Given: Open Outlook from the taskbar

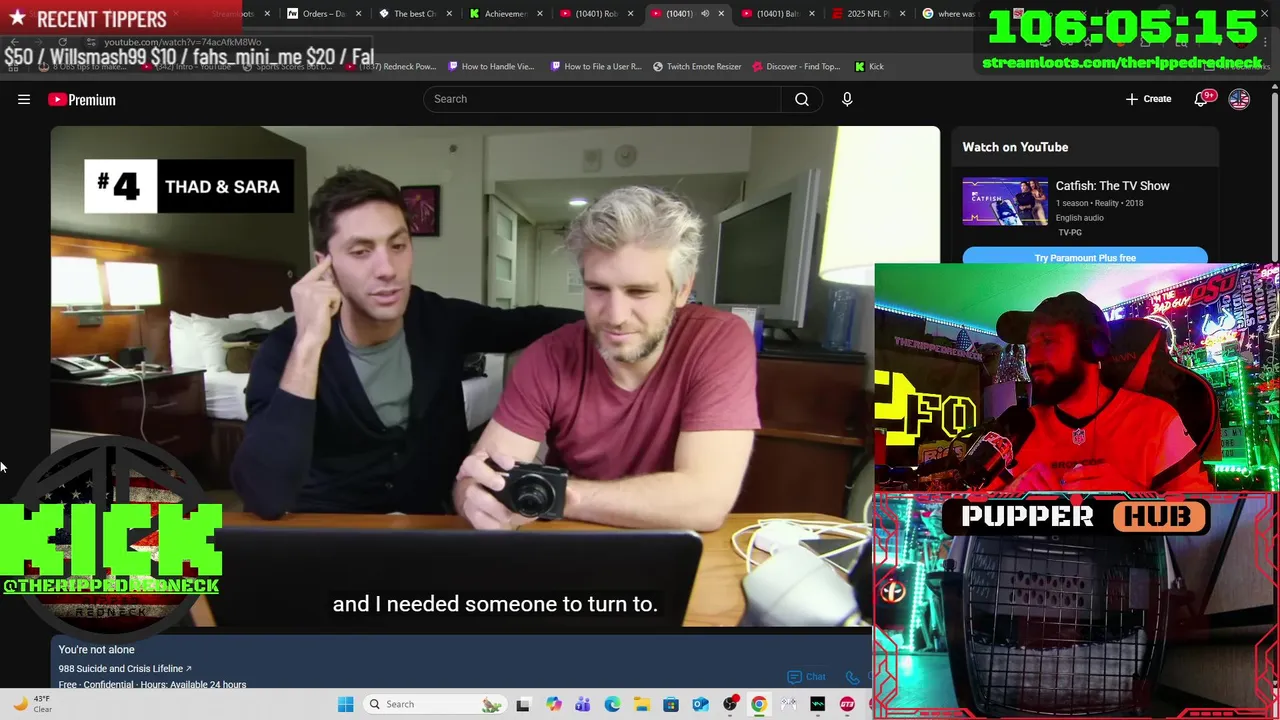Looking at the screenshot, I should click(x=700, y=704).
